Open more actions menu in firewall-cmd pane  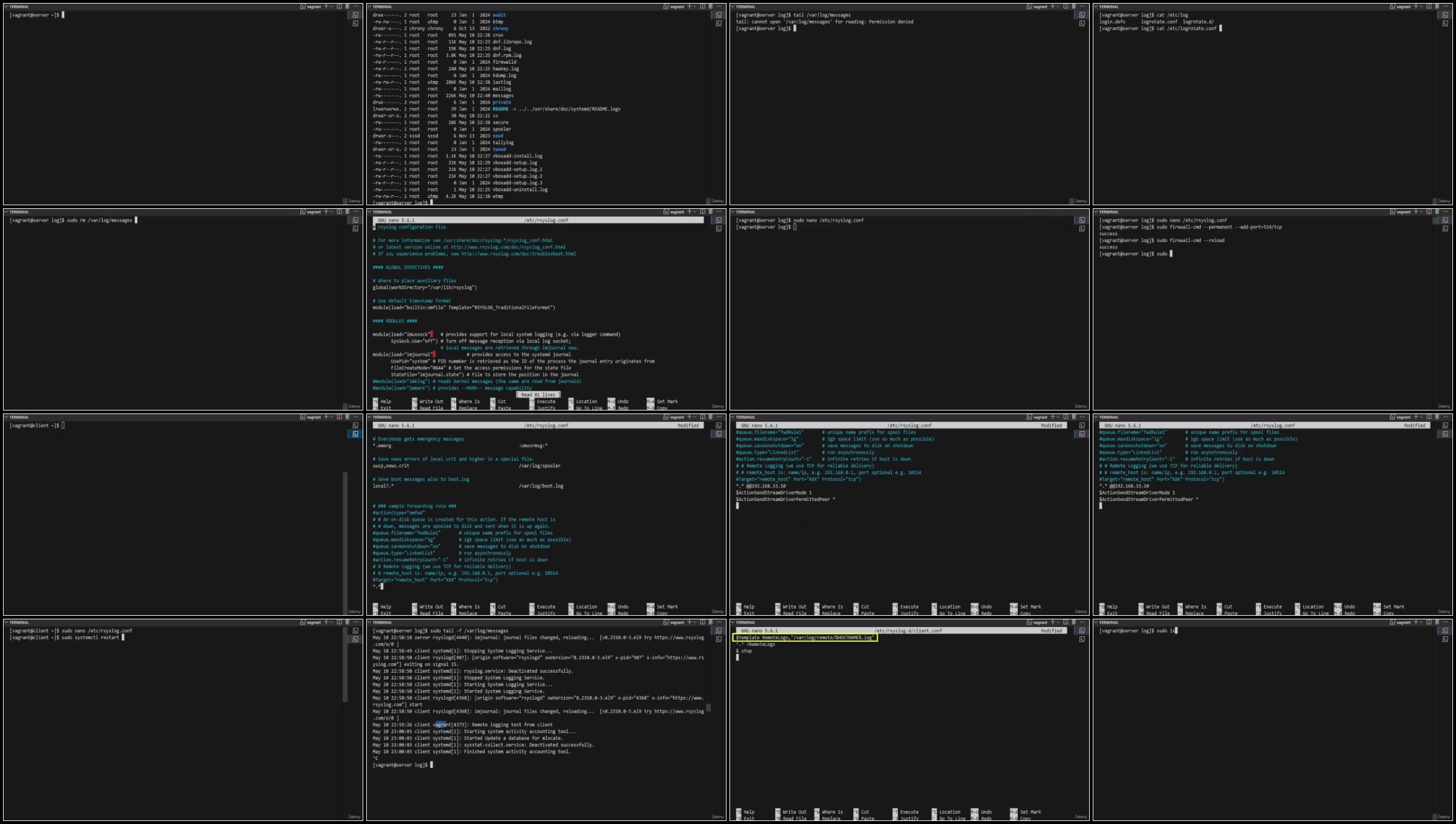(1445, 212)
